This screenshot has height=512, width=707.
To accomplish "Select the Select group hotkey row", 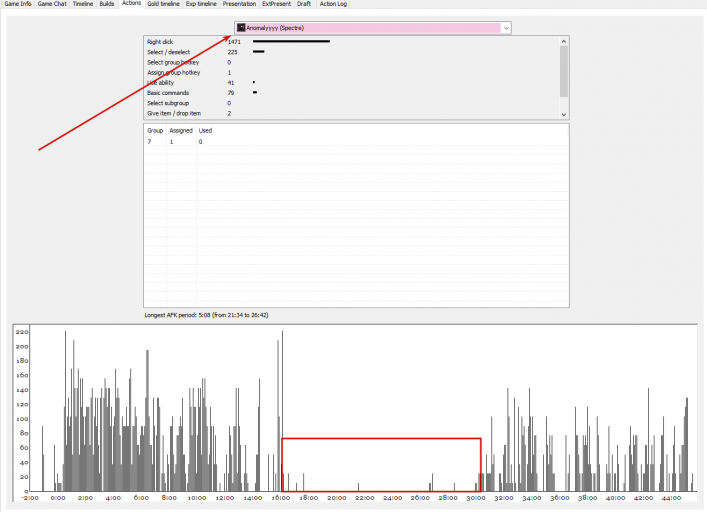I will (x=352, y=62).
